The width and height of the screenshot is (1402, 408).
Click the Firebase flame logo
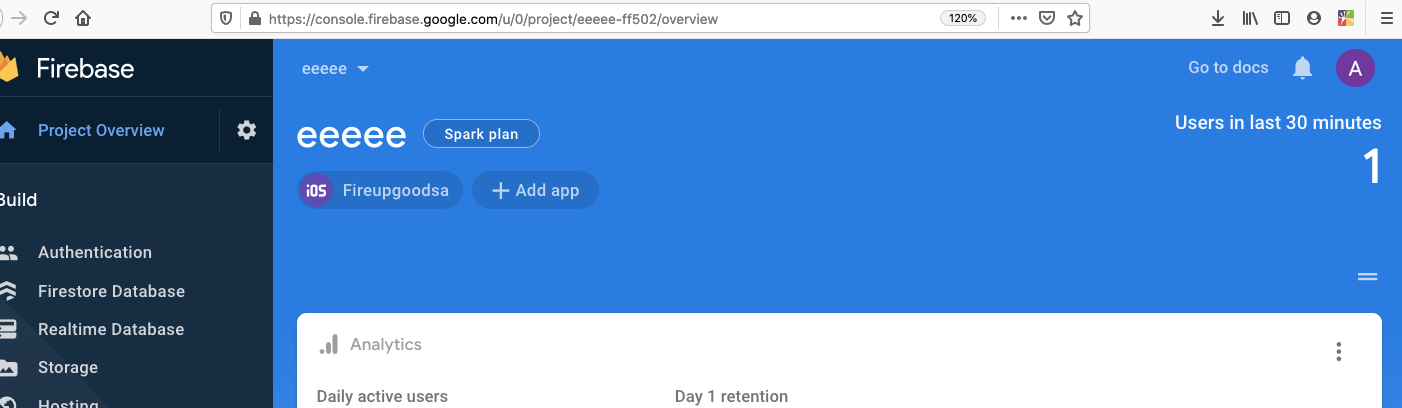(x=9, y=68)
